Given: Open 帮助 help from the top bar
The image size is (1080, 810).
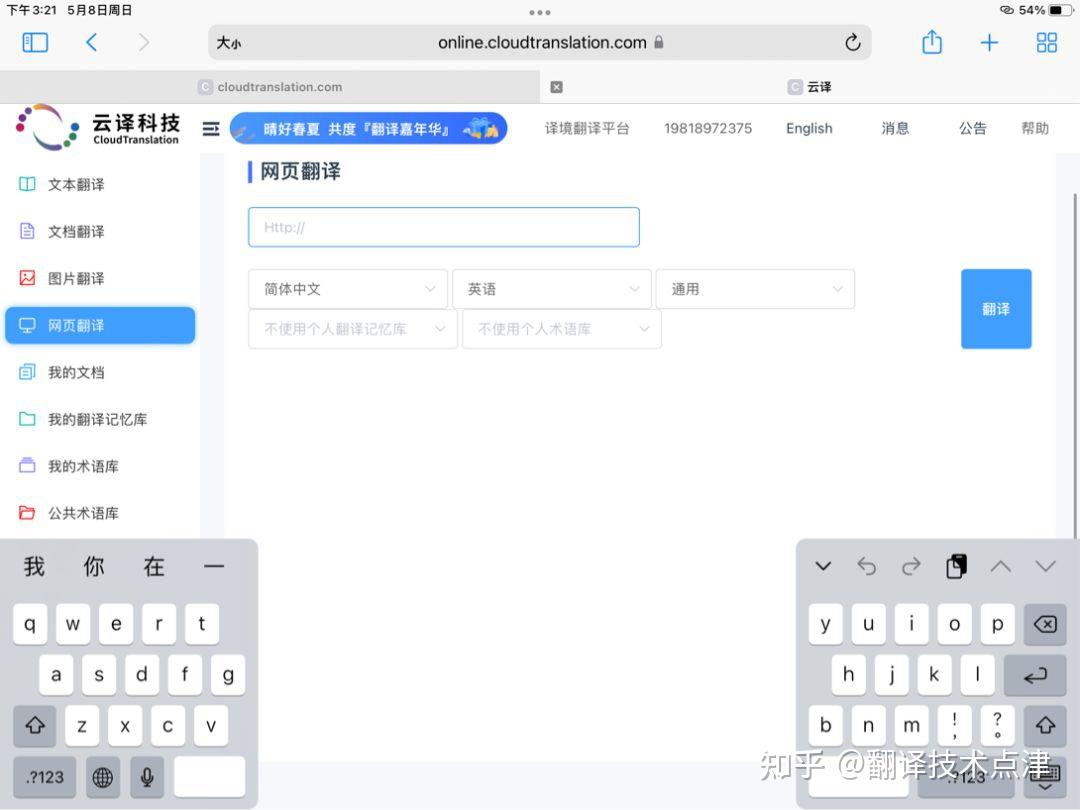Looking at the screenshot, I should pos(1035,128).
